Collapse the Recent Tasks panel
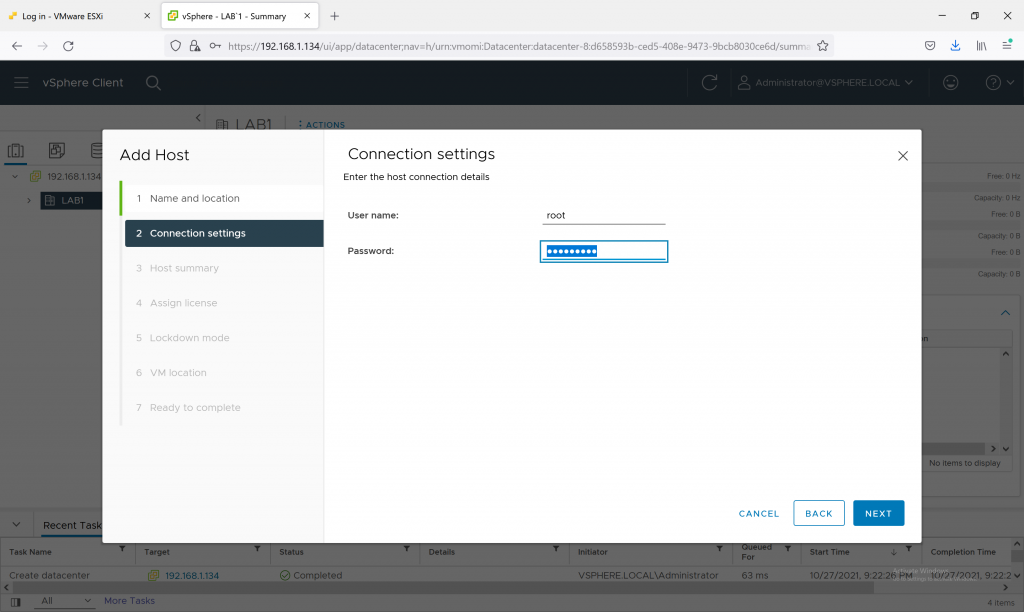Screen dimensions: 1024x612 click(16, 524)
